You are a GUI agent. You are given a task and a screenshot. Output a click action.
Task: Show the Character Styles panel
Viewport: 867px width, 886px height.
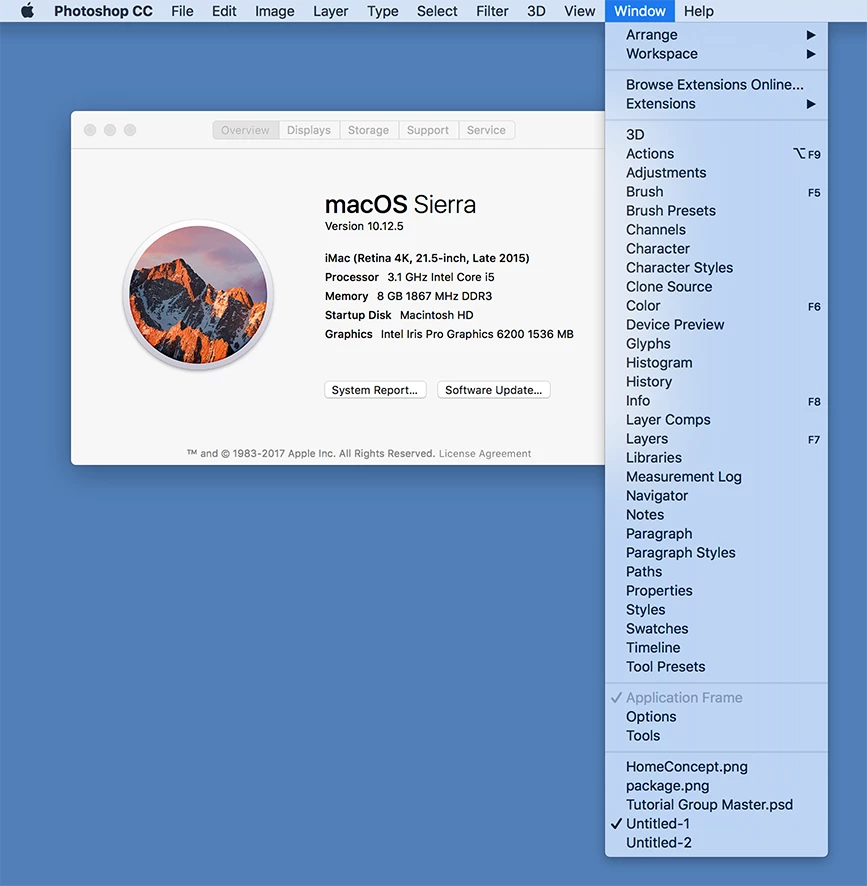coord(716,268)
